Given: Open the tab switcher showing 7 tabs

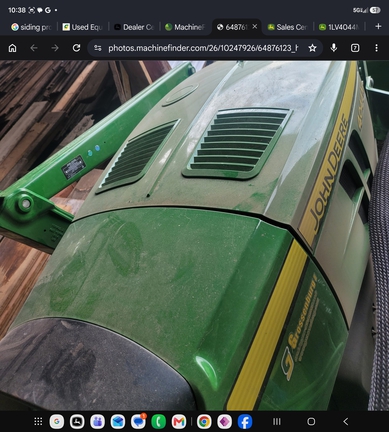Looking at the screenshot, I should (x=355, y=48).
